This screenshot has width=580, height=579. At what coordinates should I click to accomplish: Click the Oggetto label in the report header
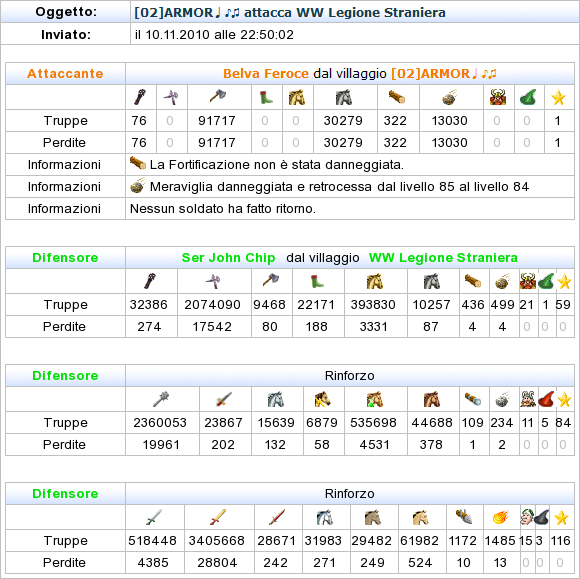(66, 12)
